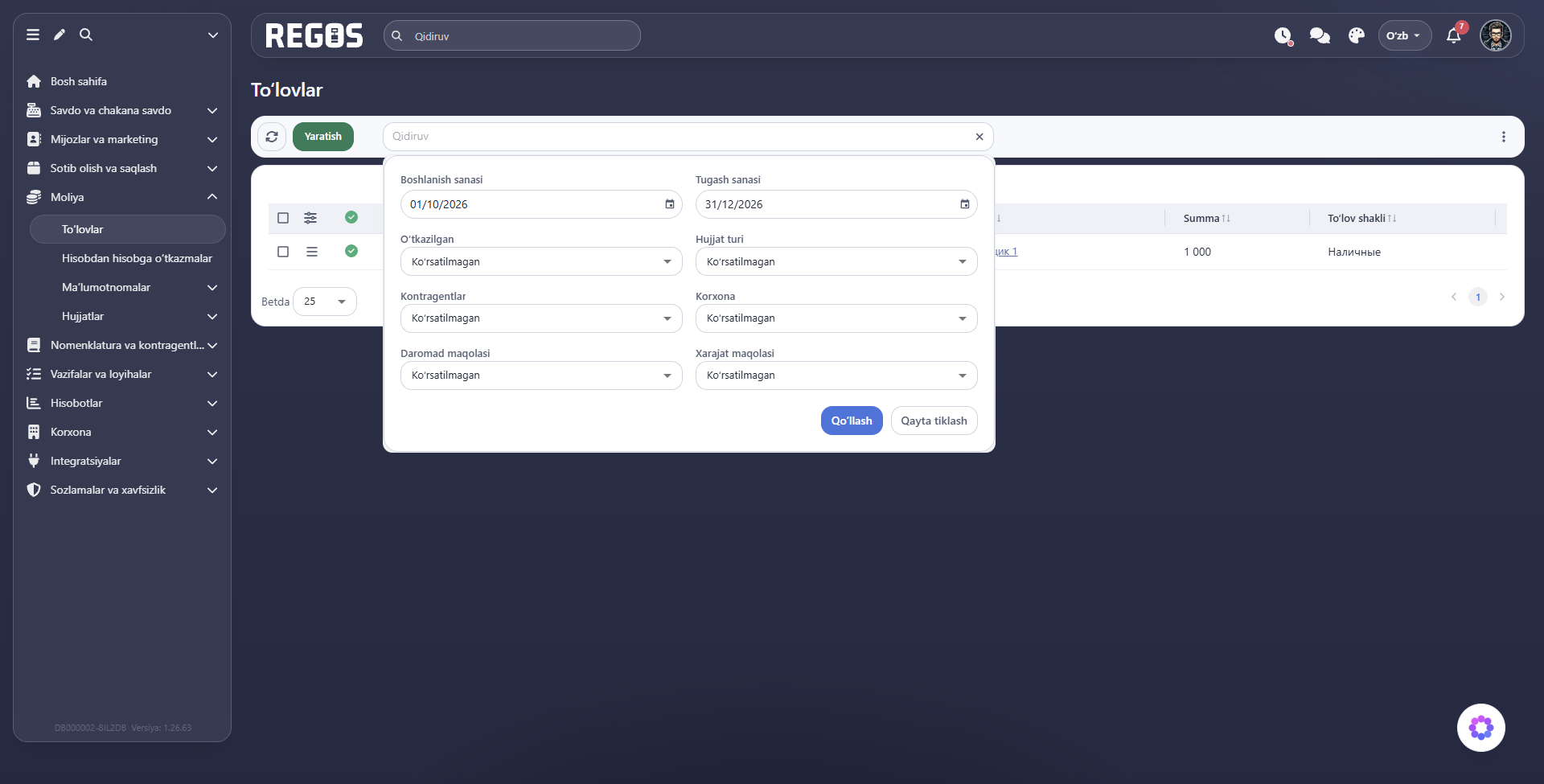Screen dimensions: 1544x784
Task: Open the palette theme icon
Action: tap(1357, 35)
